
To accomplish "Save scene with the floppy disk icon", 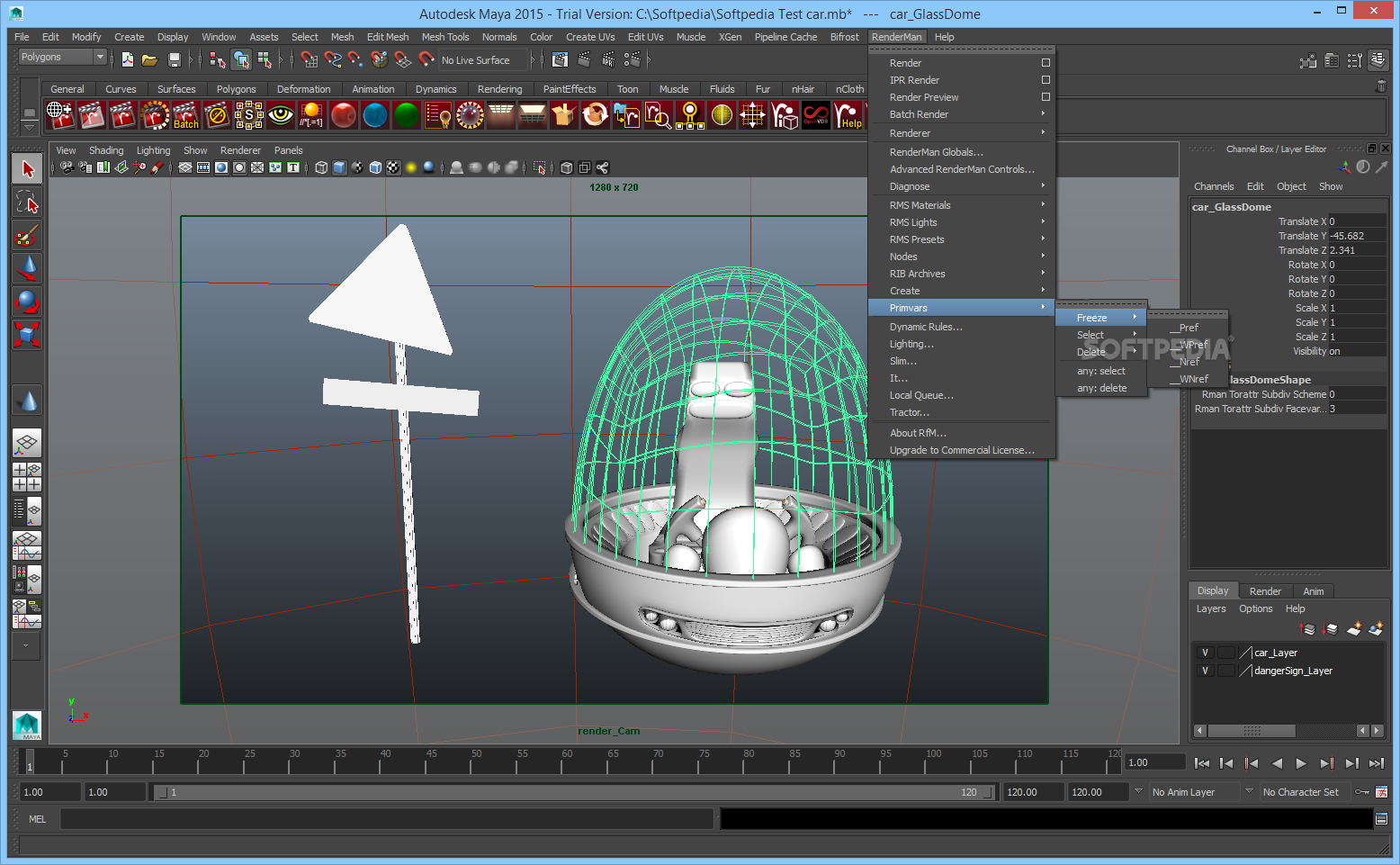I will click(175, 59).
